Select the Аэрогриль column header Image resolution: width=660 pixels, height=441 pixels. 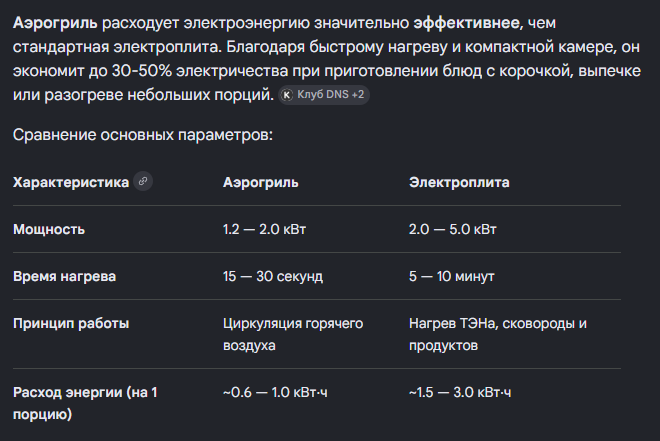(261, 182)
